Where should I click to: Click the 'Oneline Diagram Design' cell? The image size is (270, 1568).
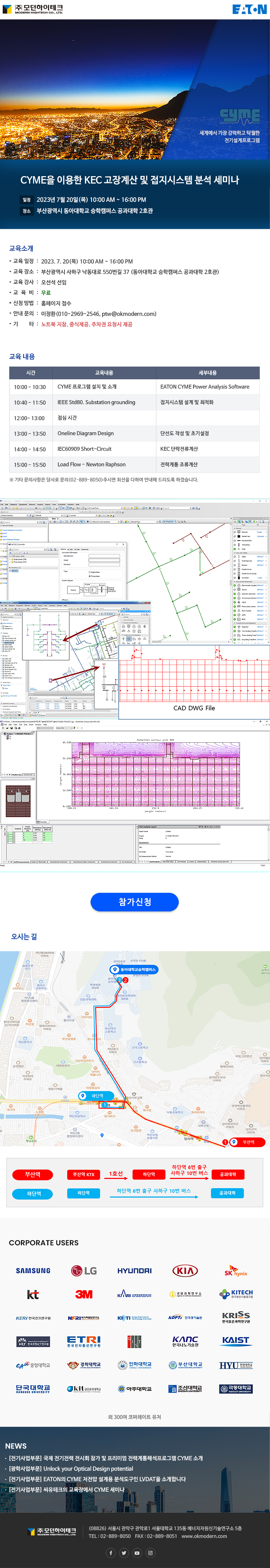(104, 433)
